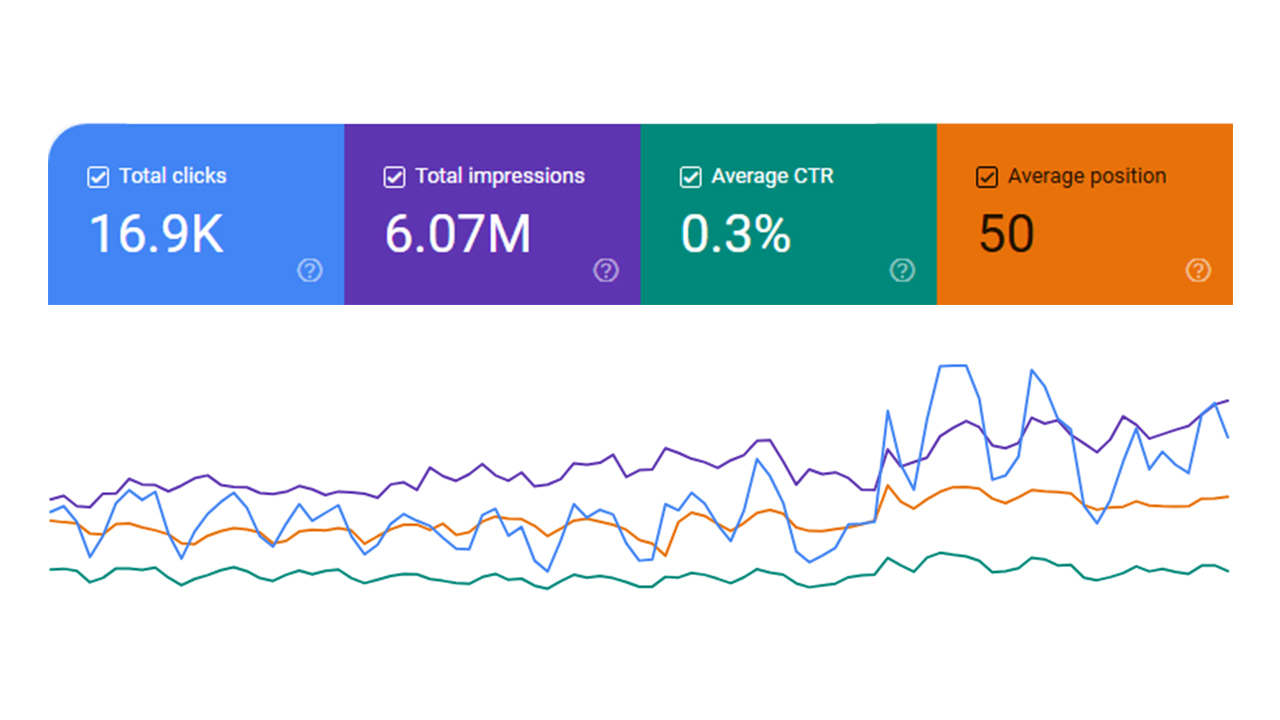Click the right end of the purple line

(x=1227, y=400)
